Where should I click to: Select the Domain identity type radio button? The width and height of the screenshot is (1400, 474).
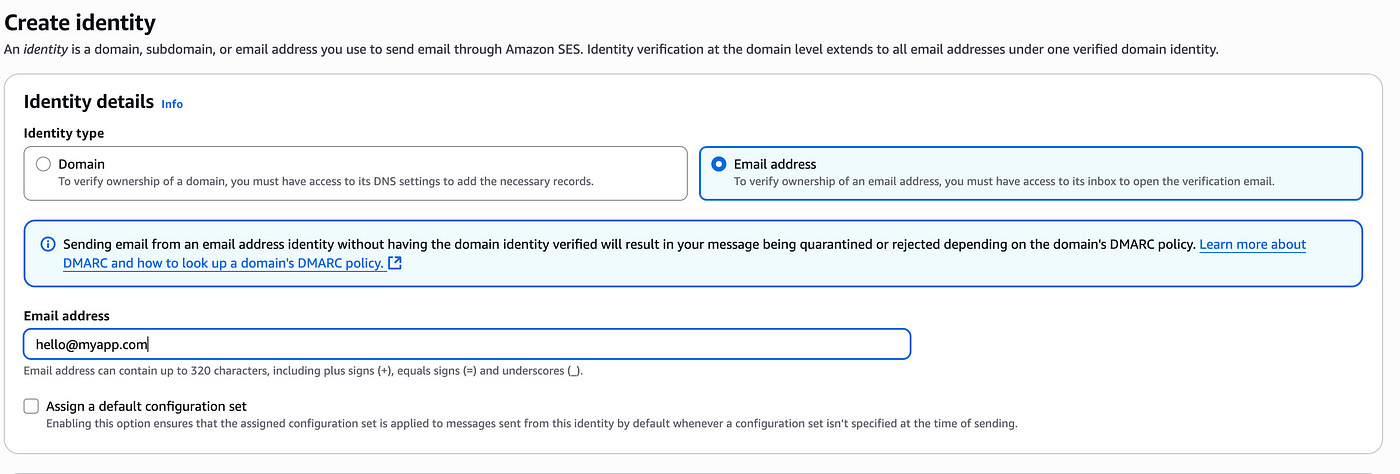pyautogui.click(x=43, y=164)
